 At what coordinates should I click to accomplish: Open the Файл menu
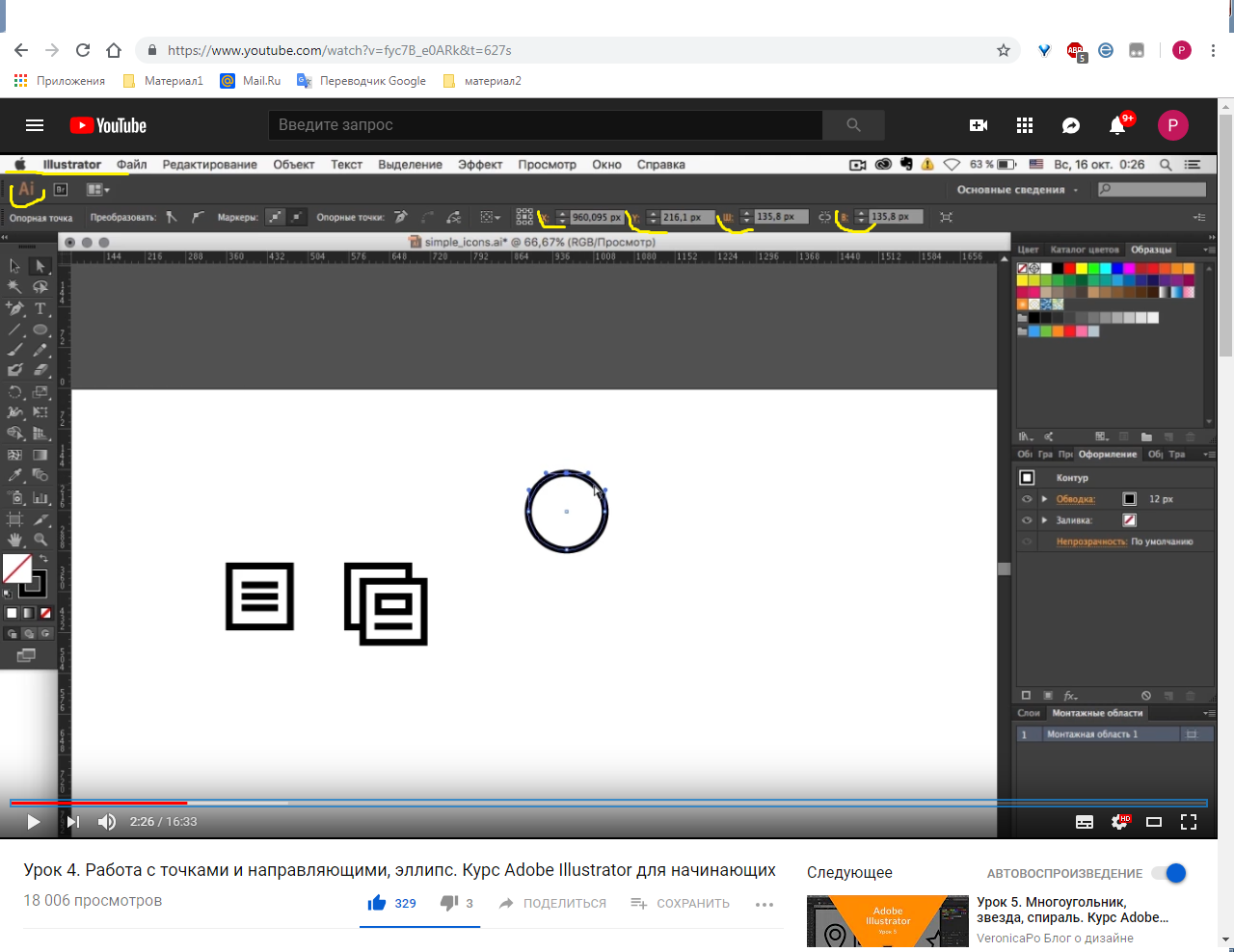(x=132, y=165)
